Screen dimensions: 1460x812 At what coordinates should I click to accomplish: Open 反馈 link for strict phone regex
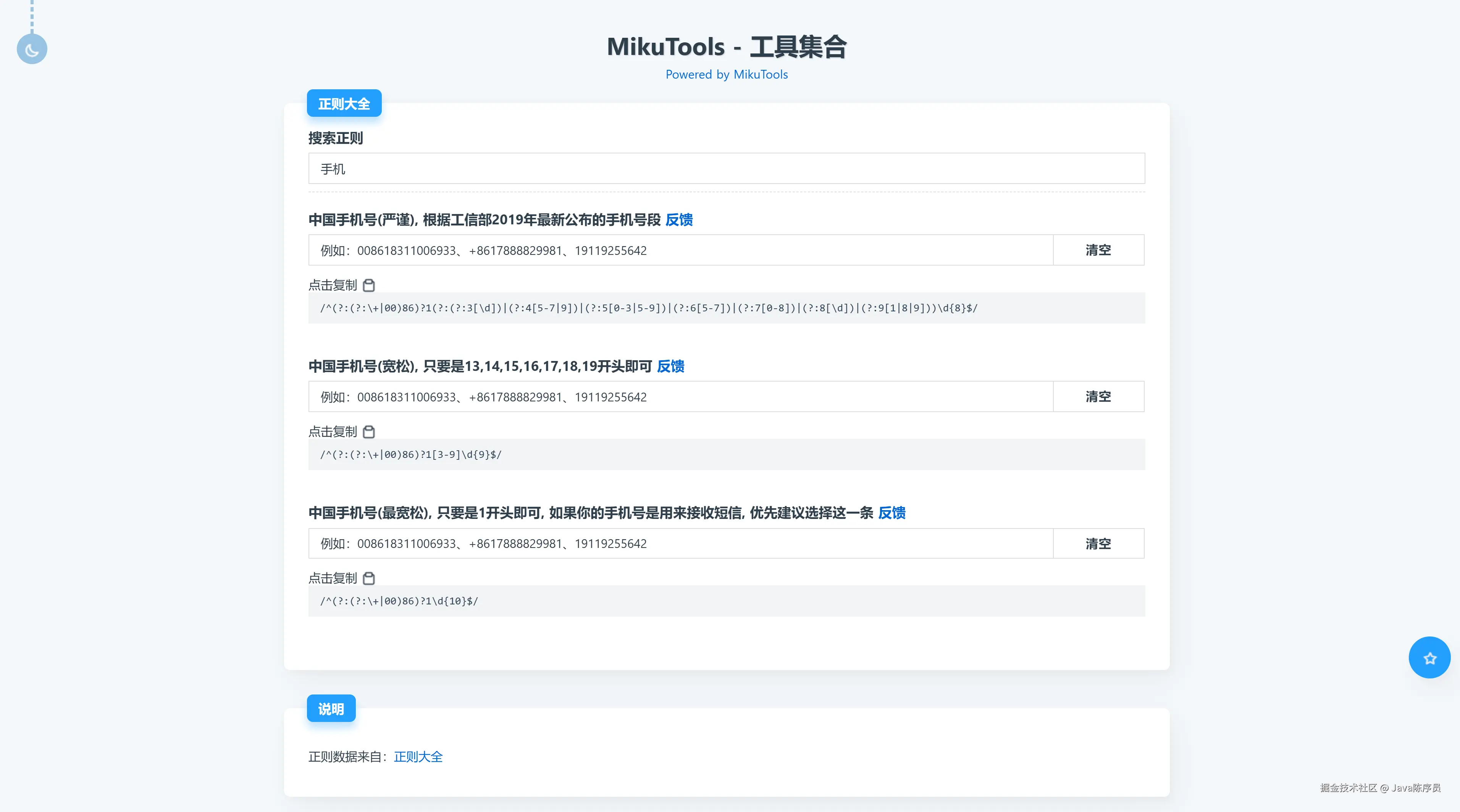[x=679, y=220]
